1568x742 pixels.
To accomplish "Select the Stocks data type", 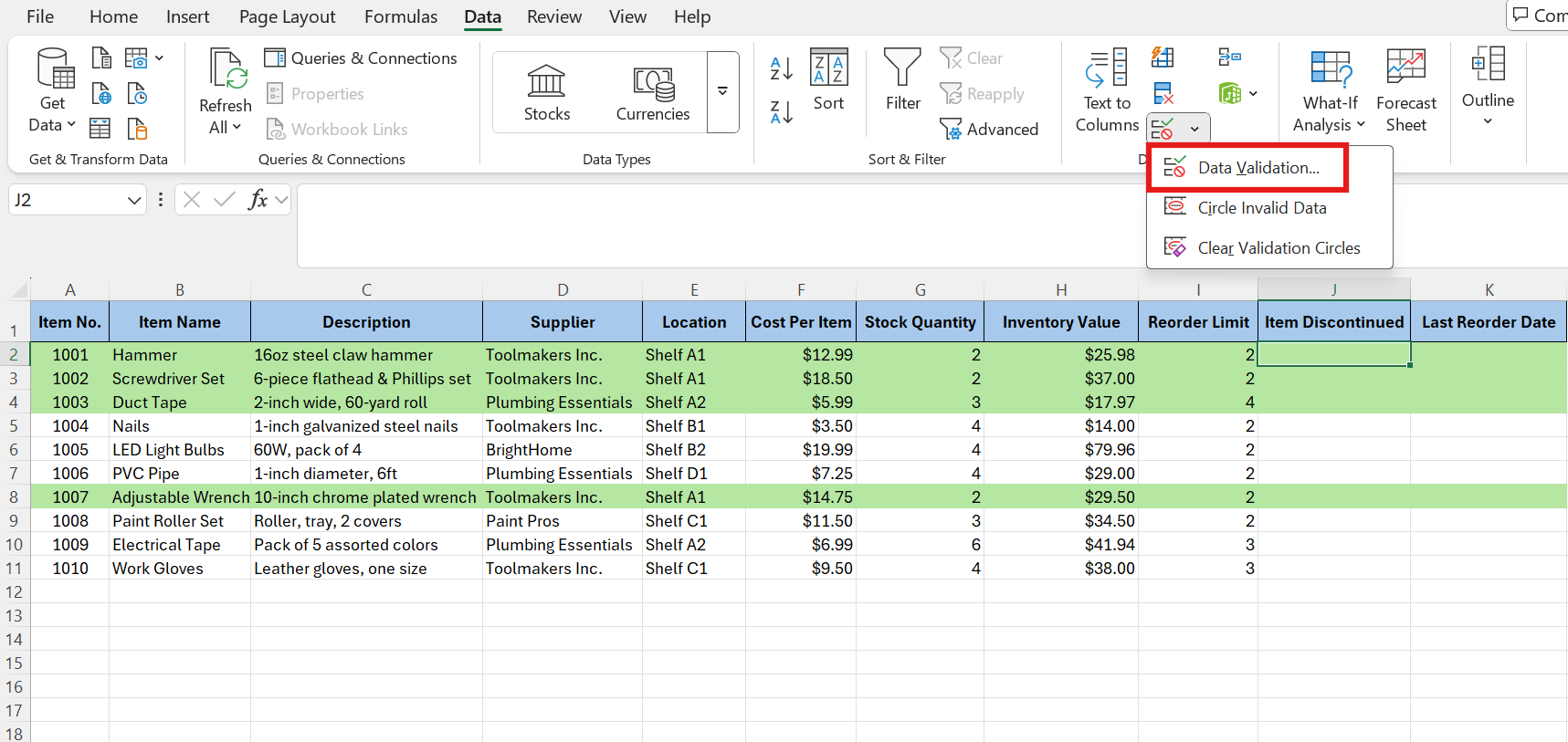I will (x=546, y=92).
